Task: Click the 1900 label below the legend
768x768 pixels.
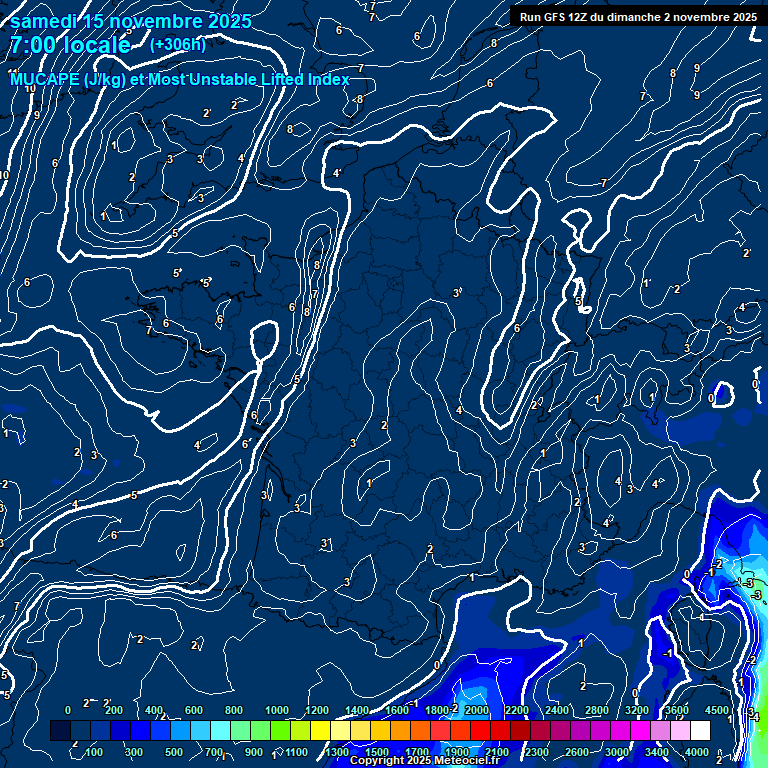Action: (457, 752)
